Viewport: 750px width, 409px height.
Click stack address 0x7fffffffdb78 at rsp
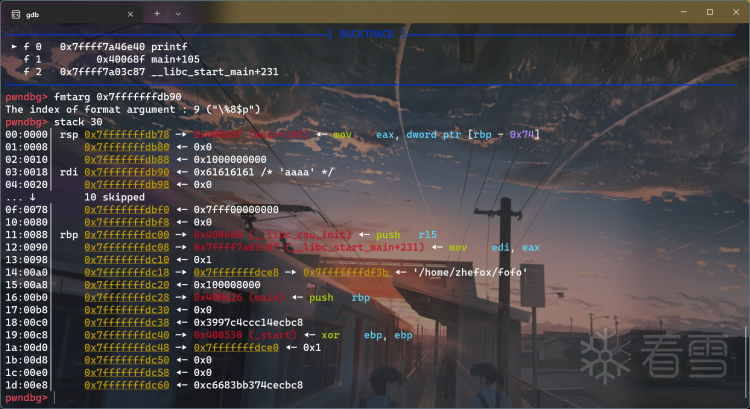[127, 134]
